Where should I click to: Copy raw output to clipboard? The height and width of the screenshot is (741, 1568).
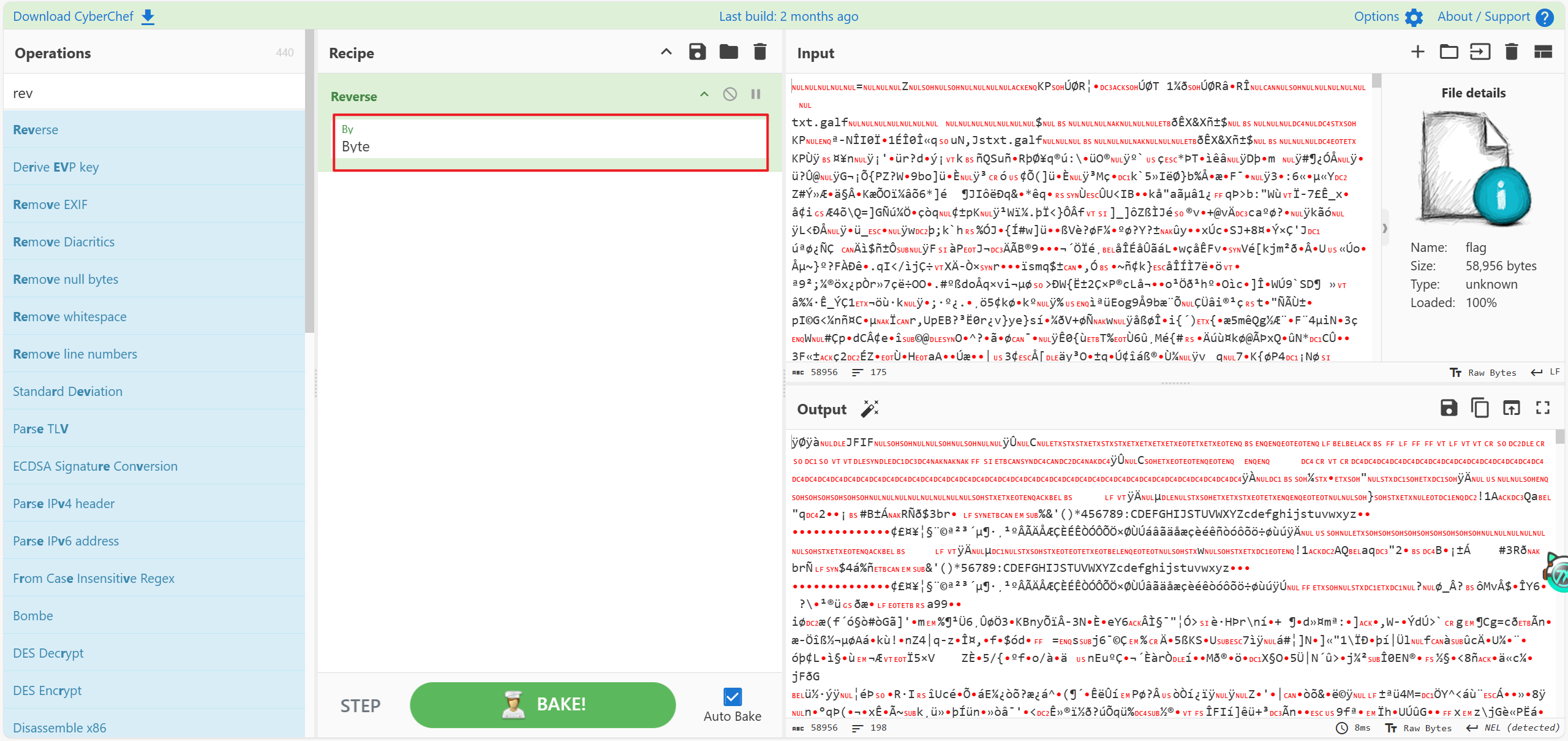tap(1480, 408)
